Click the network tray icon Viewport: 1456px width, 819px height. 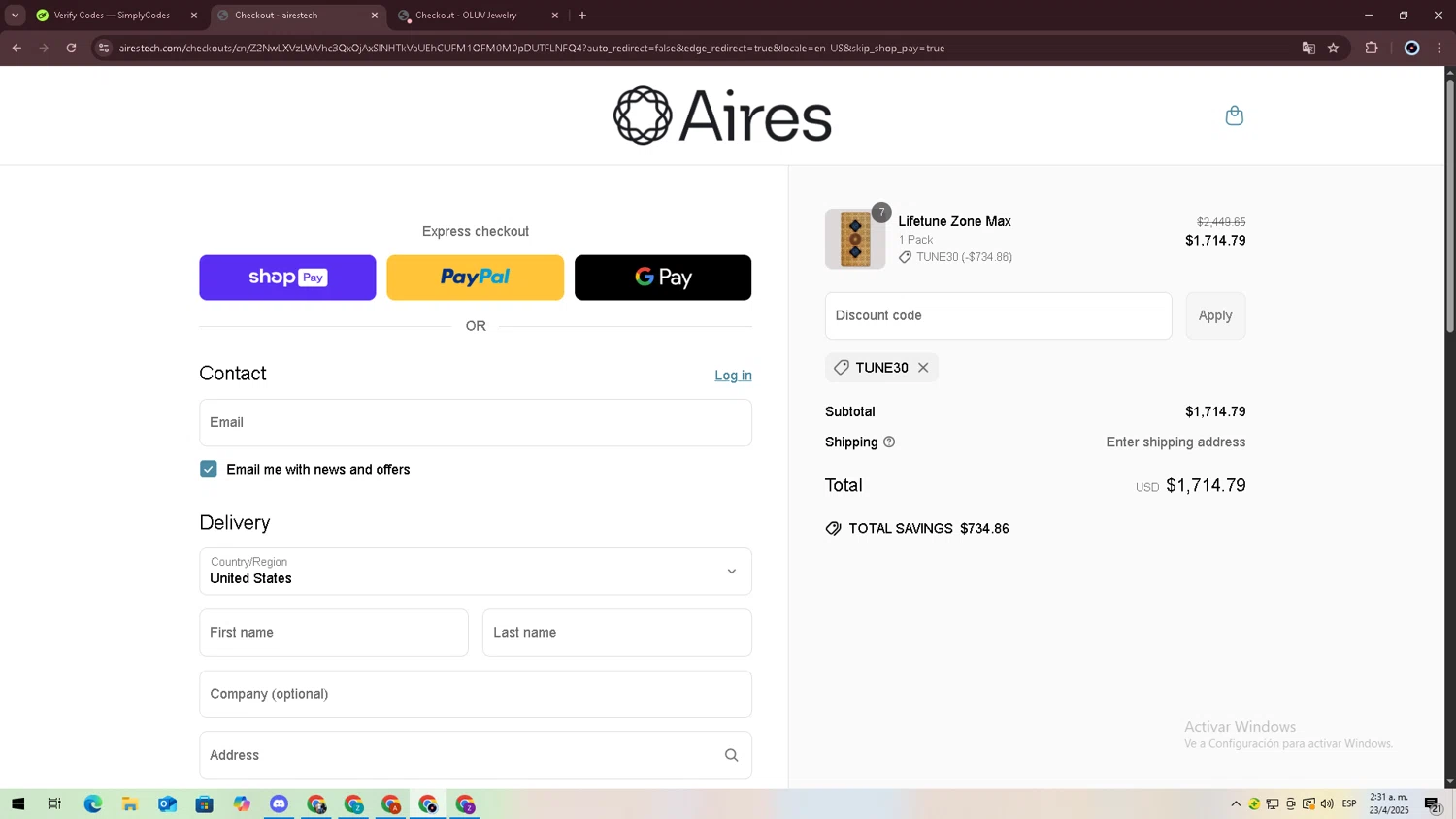pyautogui.click(x=1273, y=804)
